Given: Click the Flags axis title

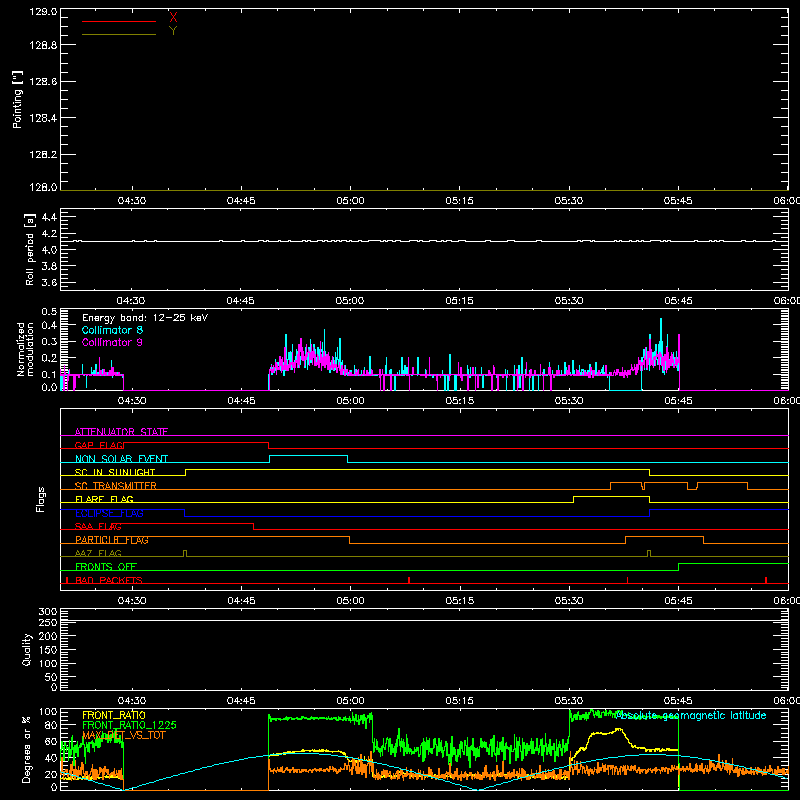Looking at the screenshot, I should click(x=41, y=499).
